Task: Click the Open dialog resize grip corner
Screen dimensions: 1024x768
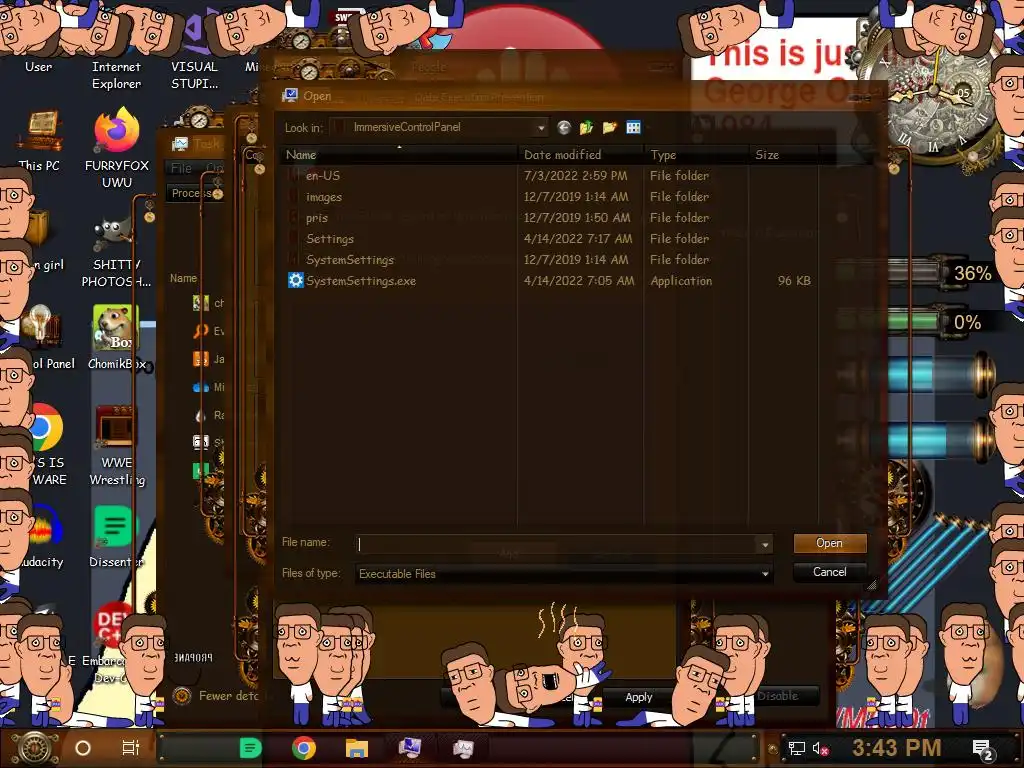Action: (871, 585)
